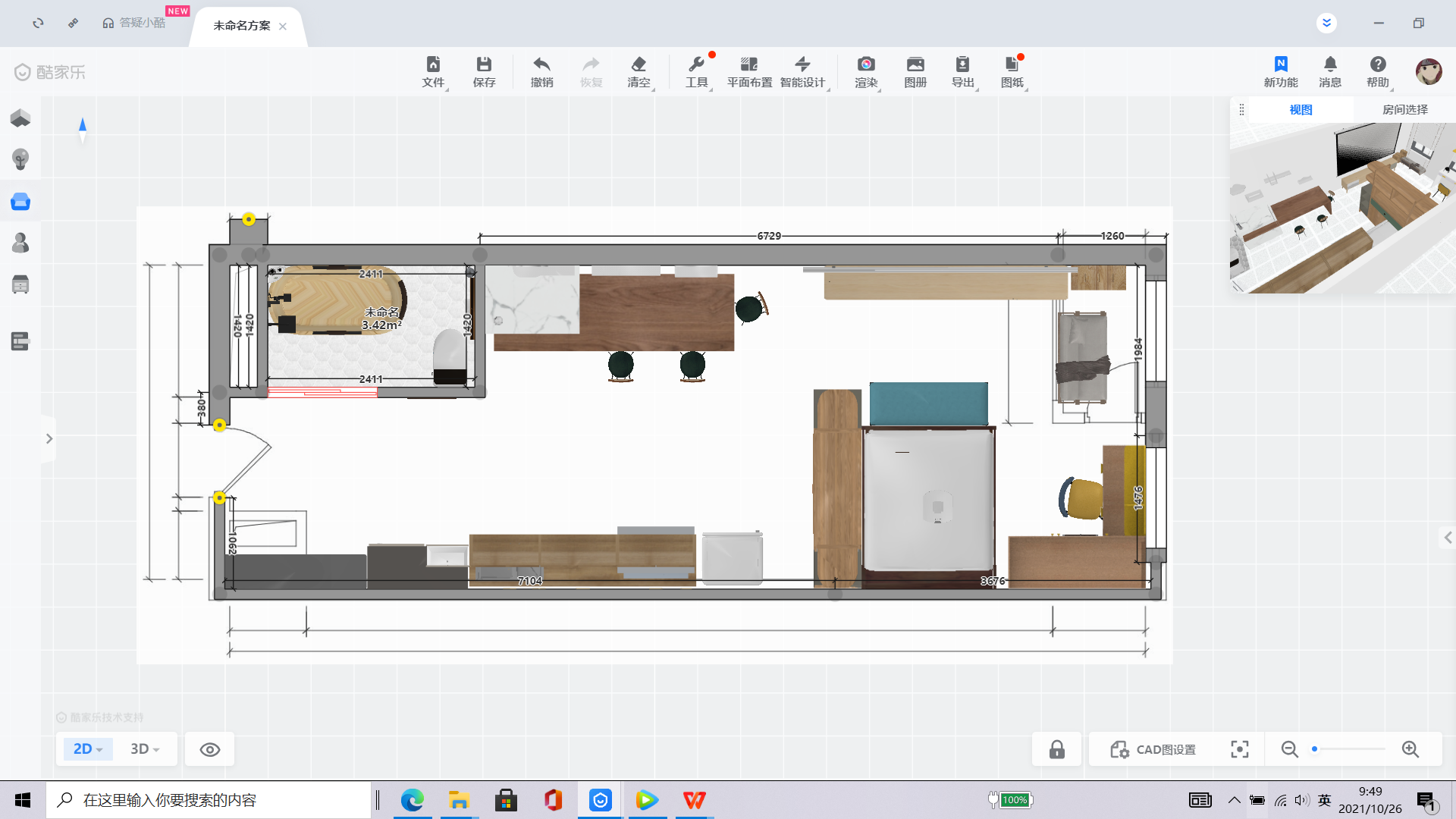Start rendering with 渲染 icon
The image size is (1456, 819).
pyautogui.click(x=866, y=72)
